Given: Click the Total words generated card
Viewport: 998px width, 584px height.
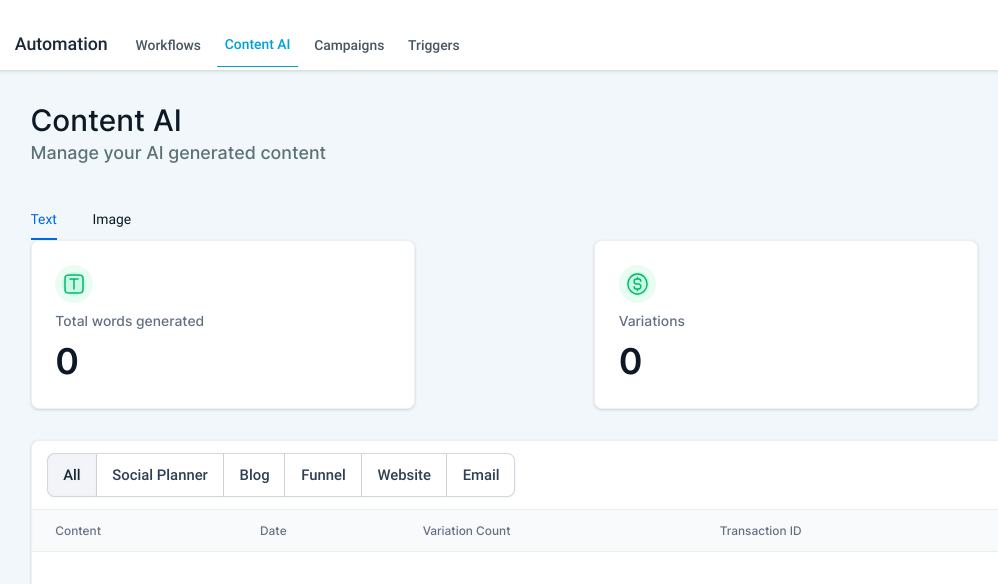Looking at the screenshot, I should (223, 324).
